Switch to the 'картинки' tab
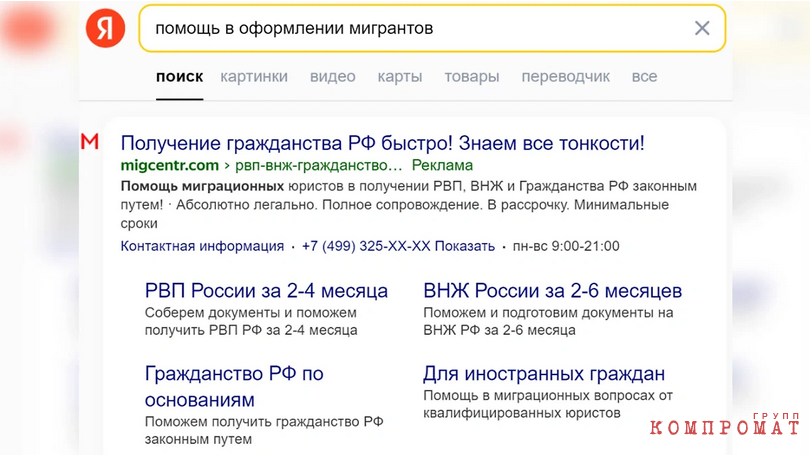The image size is (810, 455). (254, 77)
